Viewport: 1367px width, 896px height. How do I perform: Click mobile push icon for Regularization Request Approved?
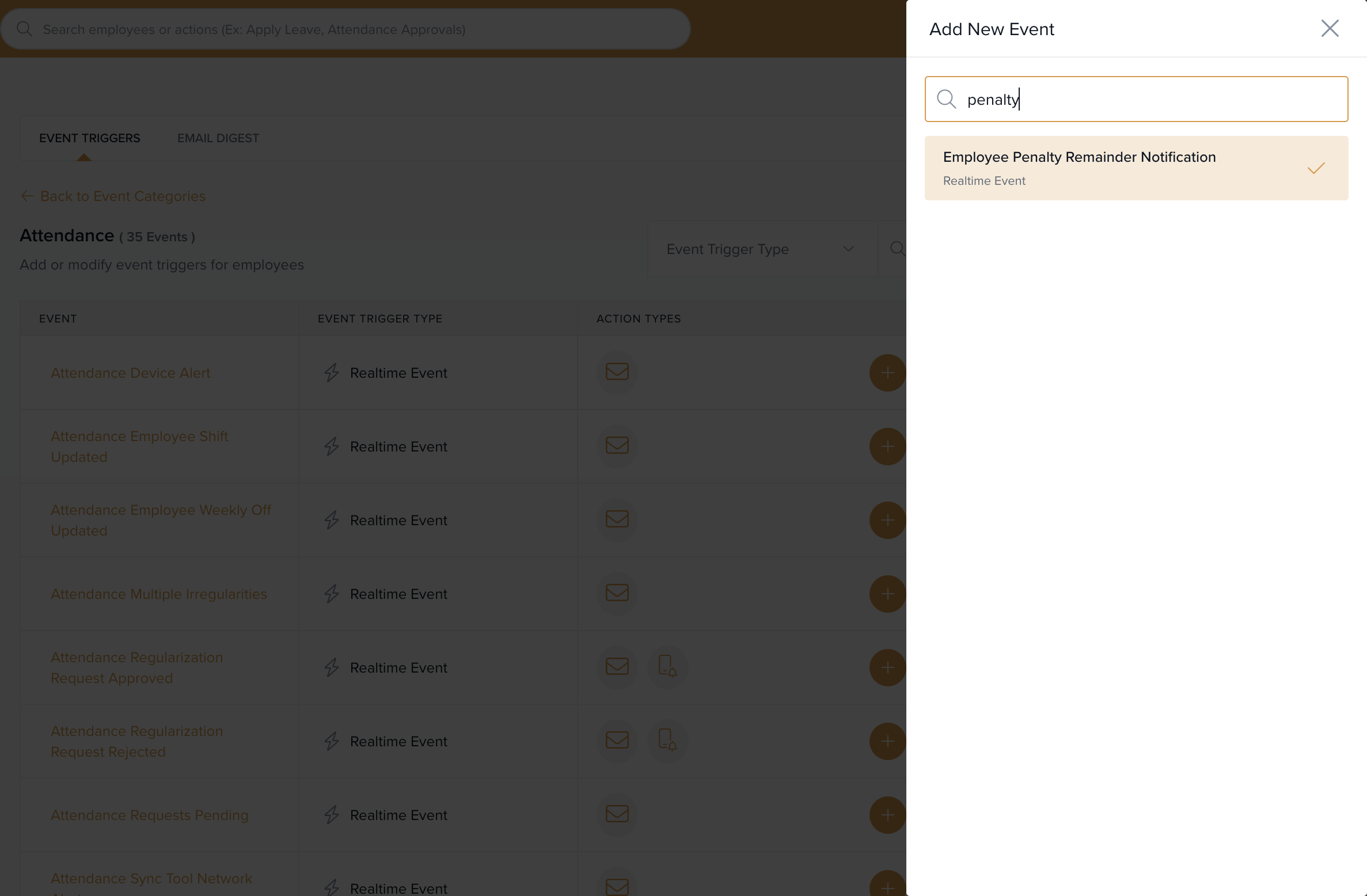(667, 667)
